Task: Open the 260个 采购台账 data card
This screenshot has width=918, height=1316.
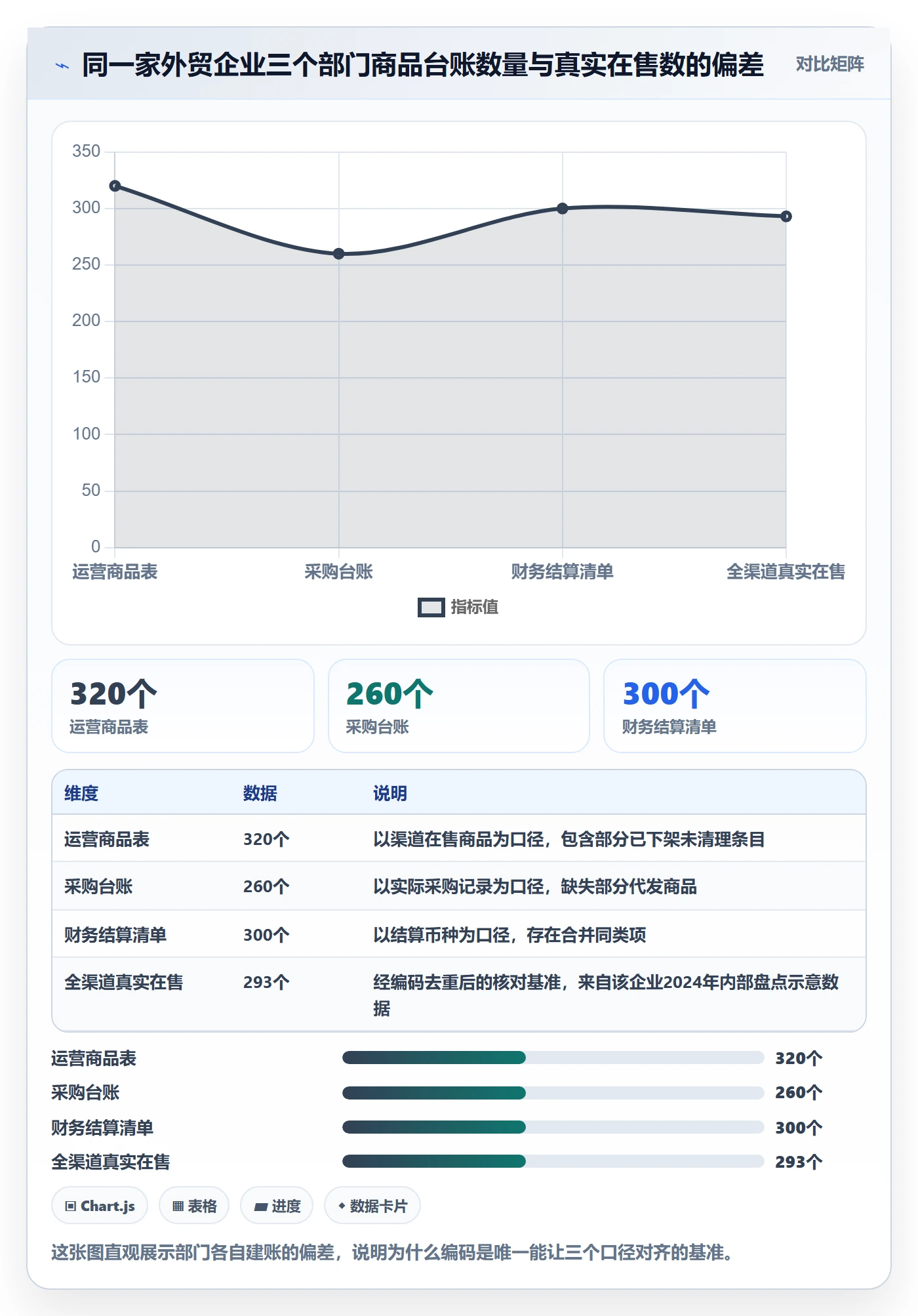Action: [459, 706]
